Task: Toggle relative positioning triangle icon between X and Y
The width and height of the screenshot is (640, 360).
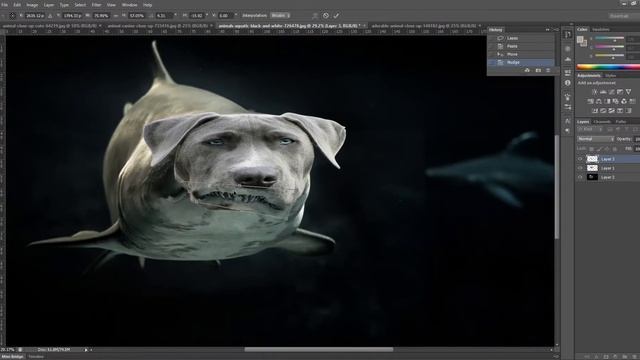Action: point(50,16)
